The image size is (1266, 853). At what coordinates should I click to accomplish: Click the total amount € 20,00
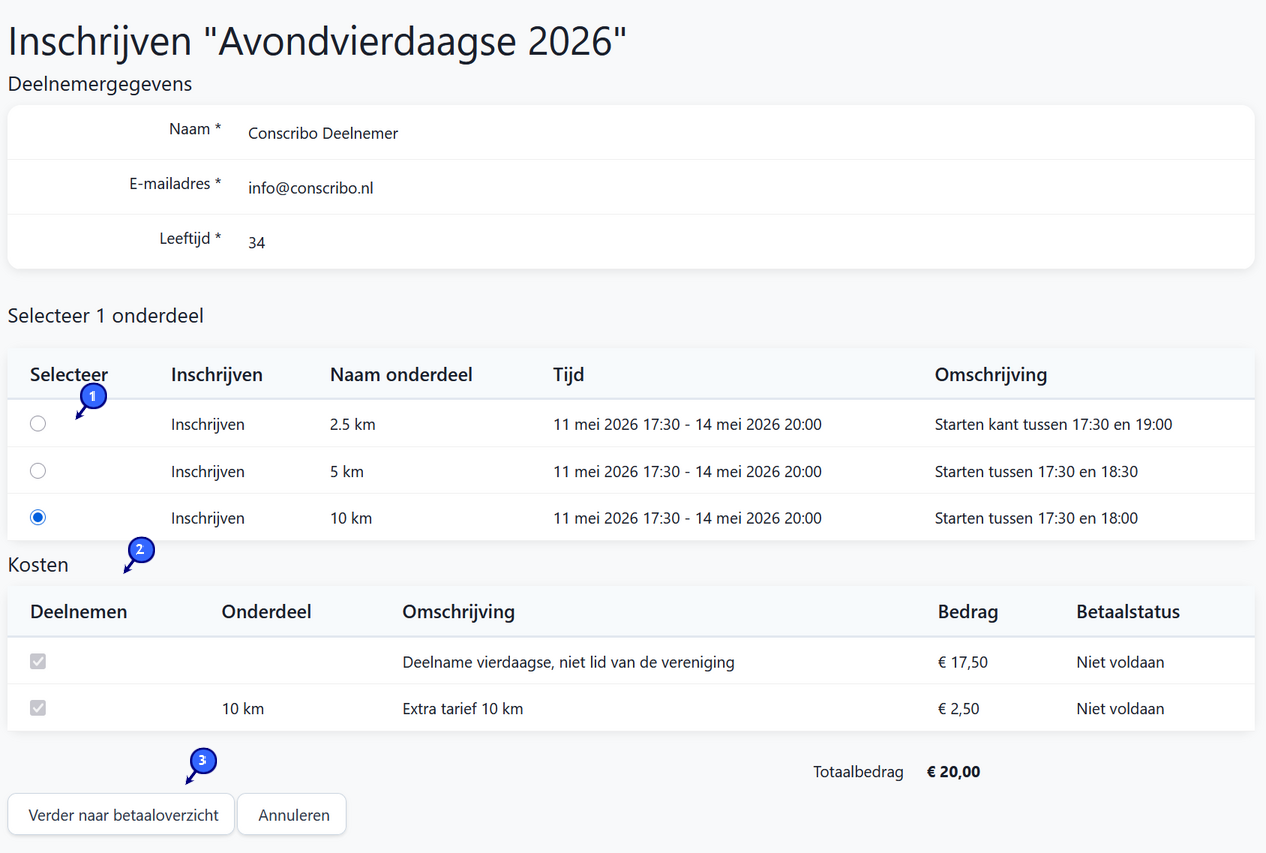(x=953, y=772)
